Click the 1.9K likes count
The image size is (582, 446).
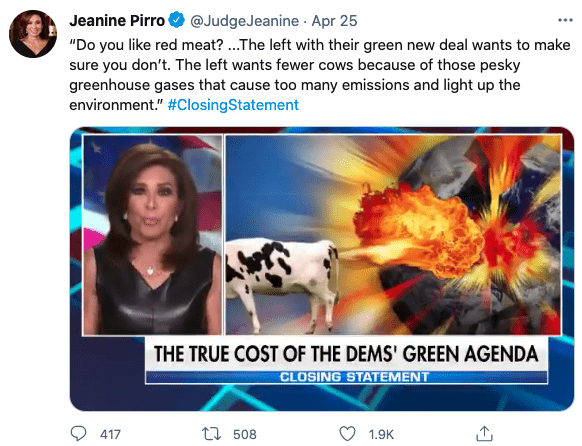[381, 434]
